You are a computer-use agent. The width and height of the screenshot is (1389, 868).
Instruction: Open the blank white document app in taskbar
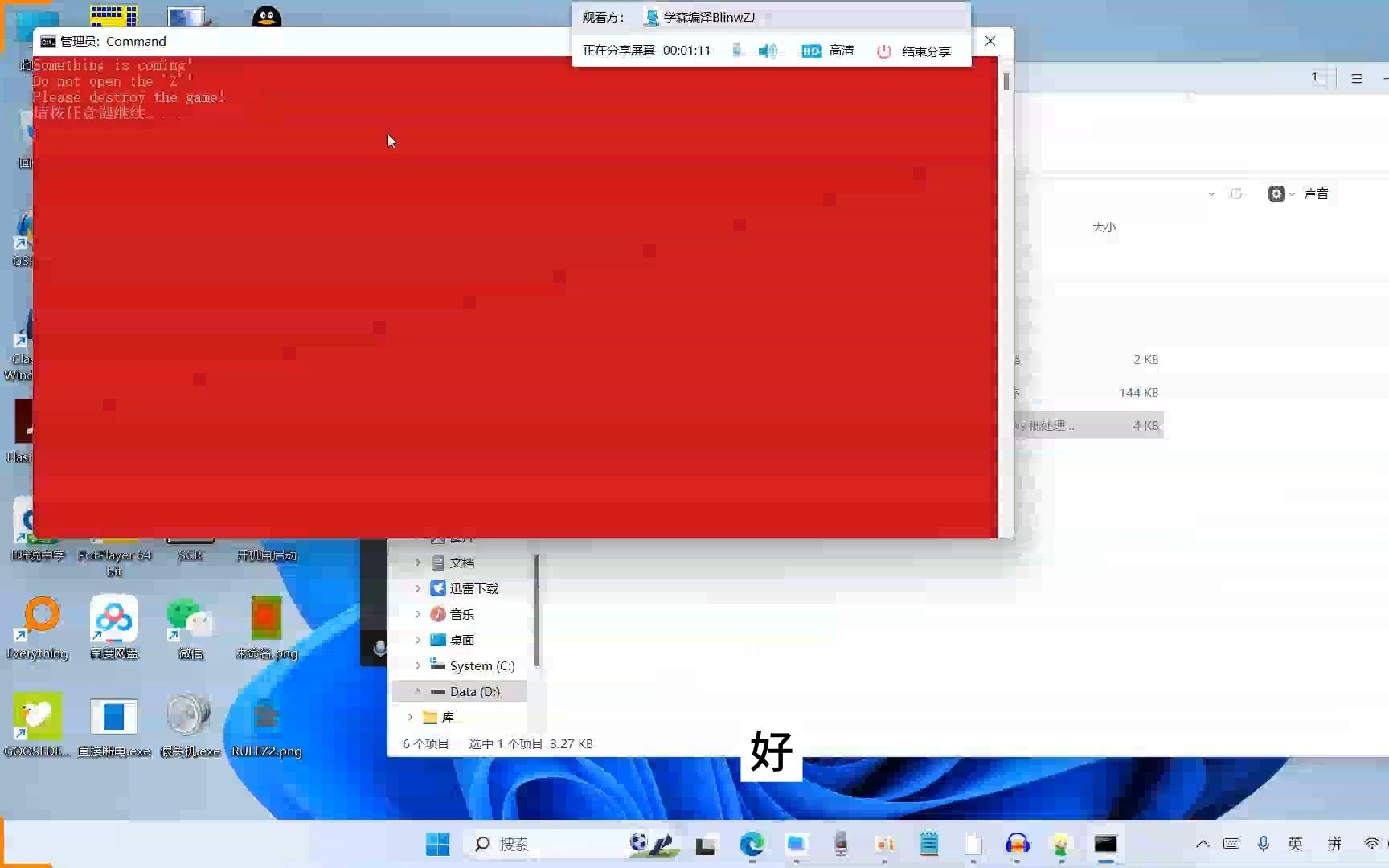click(973, 844)
